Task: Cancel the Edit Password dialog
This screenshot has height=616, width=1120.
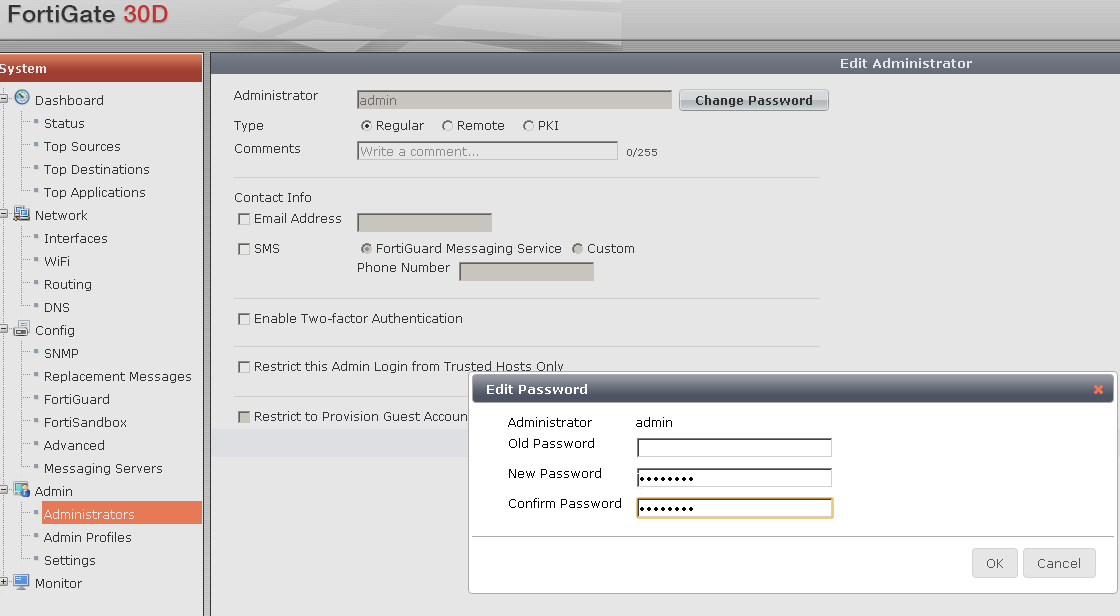Action: (1059, 563)
